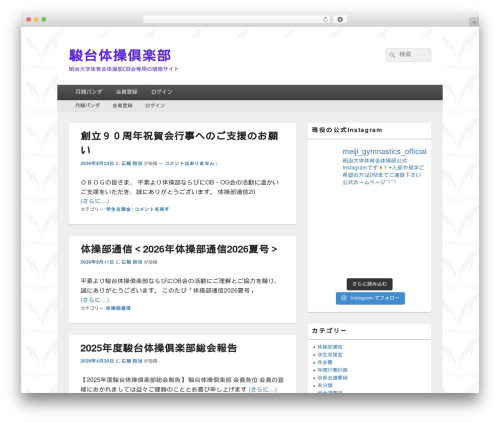Click the yellow minimize window button
The height and width of the screenshot is (423, 500).
[x=36, y=20]
